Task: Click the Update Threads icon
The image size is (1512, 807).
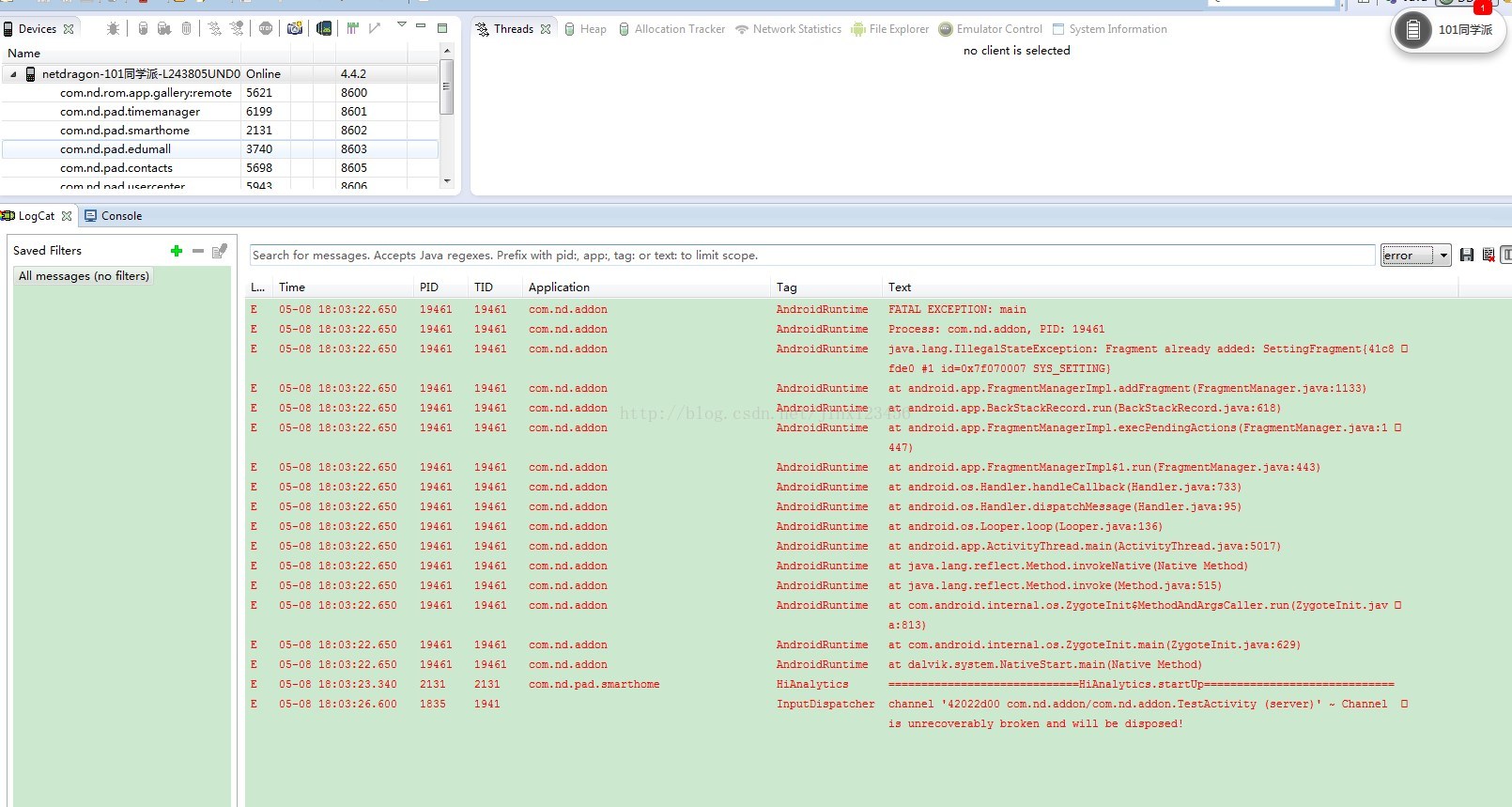Action: [215, 28]
